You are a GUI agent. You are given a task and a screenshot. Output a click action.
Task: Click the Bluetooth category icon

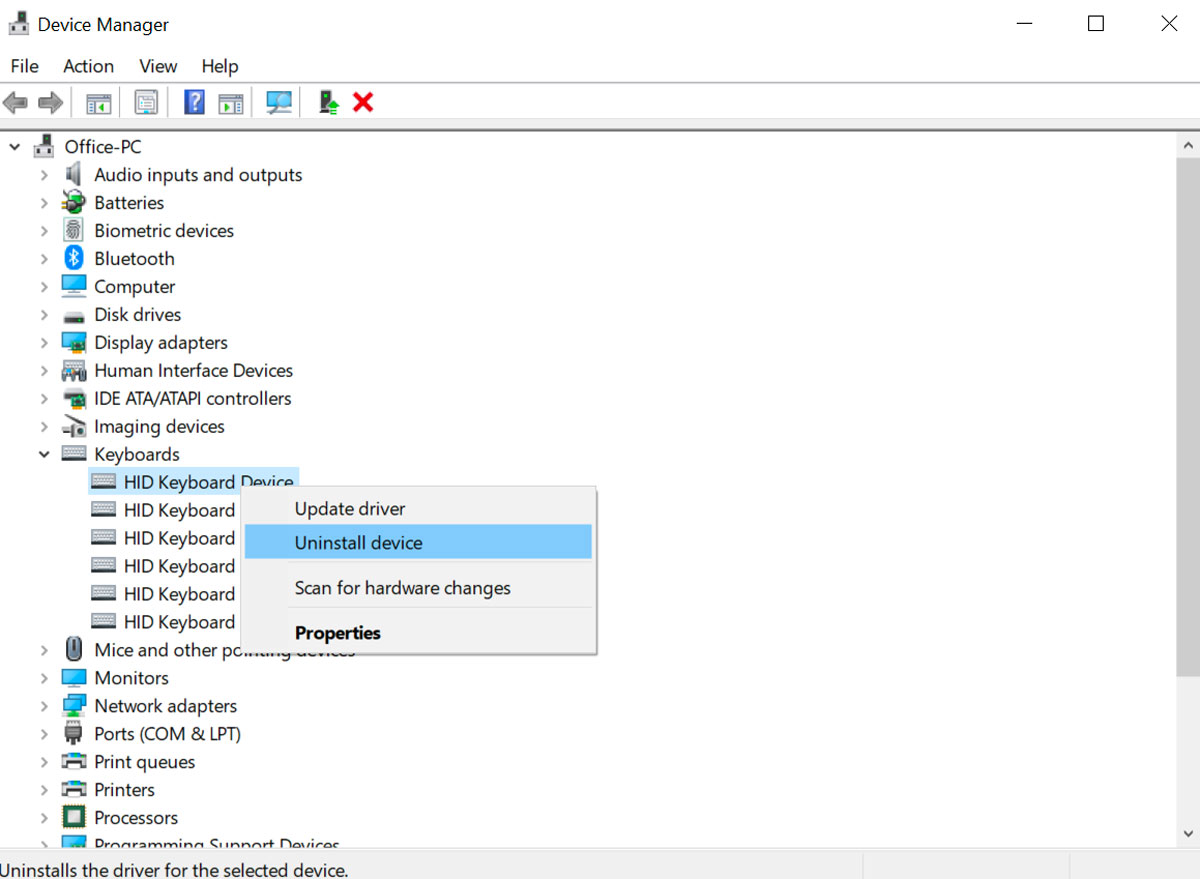[x=74, y=258]
